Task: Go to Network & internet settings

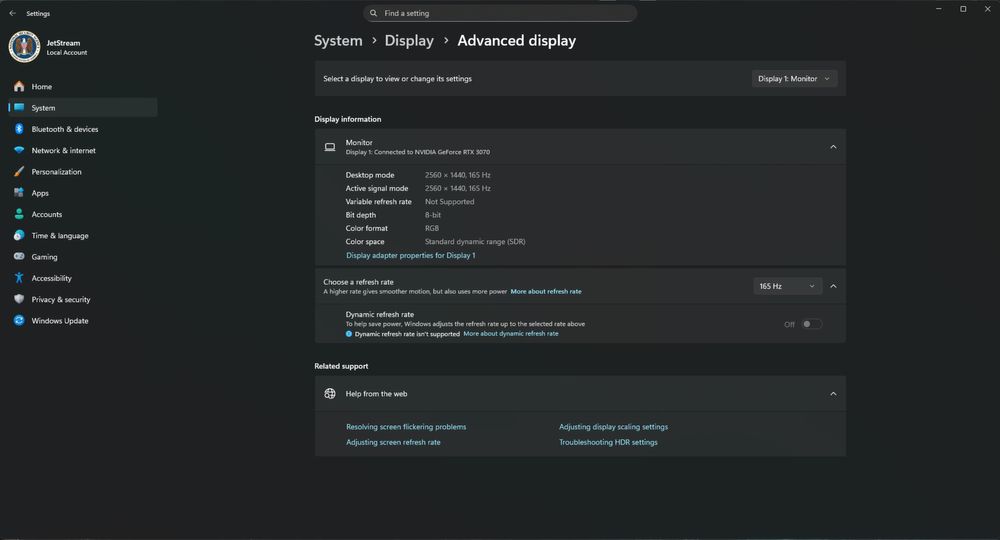Action: [x=83, y=150]
